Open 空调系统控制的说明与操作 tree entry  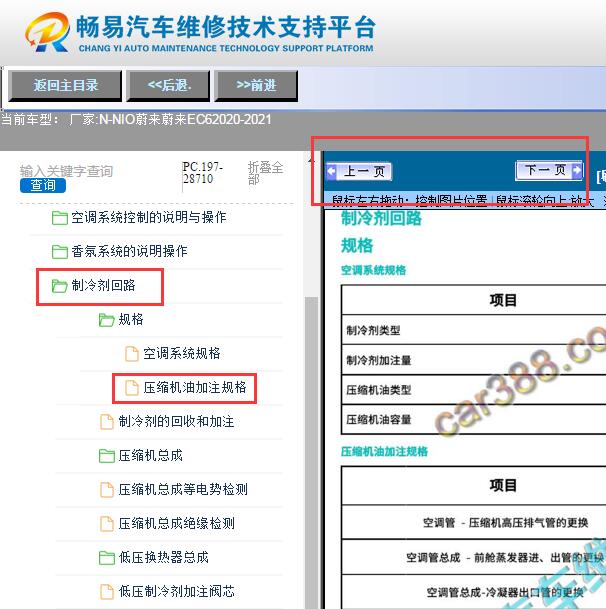click(x=148, y=218)
